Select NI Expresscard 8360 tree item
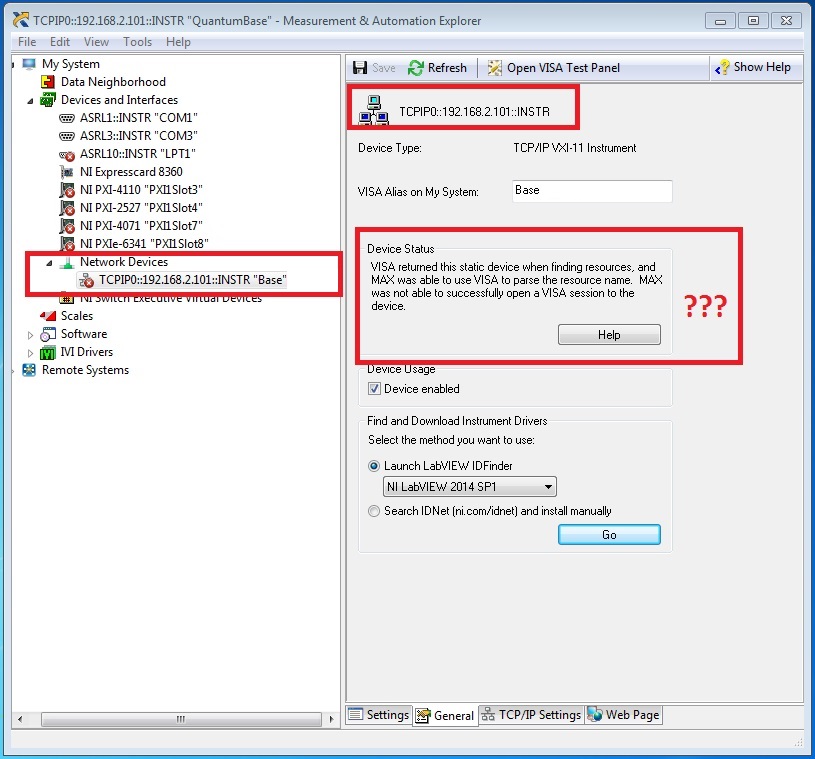 click(x=131, y=172)
